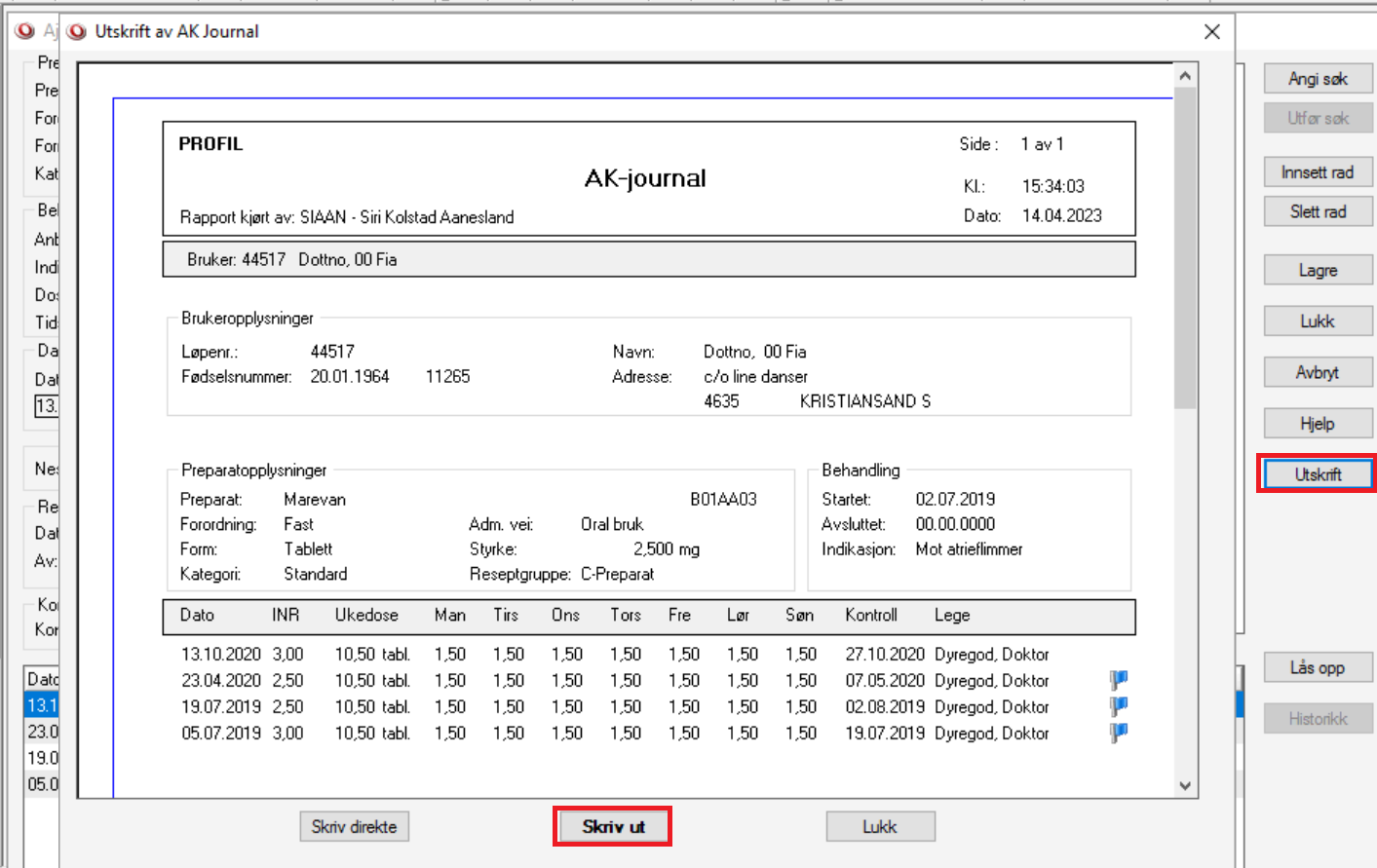Click the Utskrift button
1377x868 pixels.
[1318, 474]
